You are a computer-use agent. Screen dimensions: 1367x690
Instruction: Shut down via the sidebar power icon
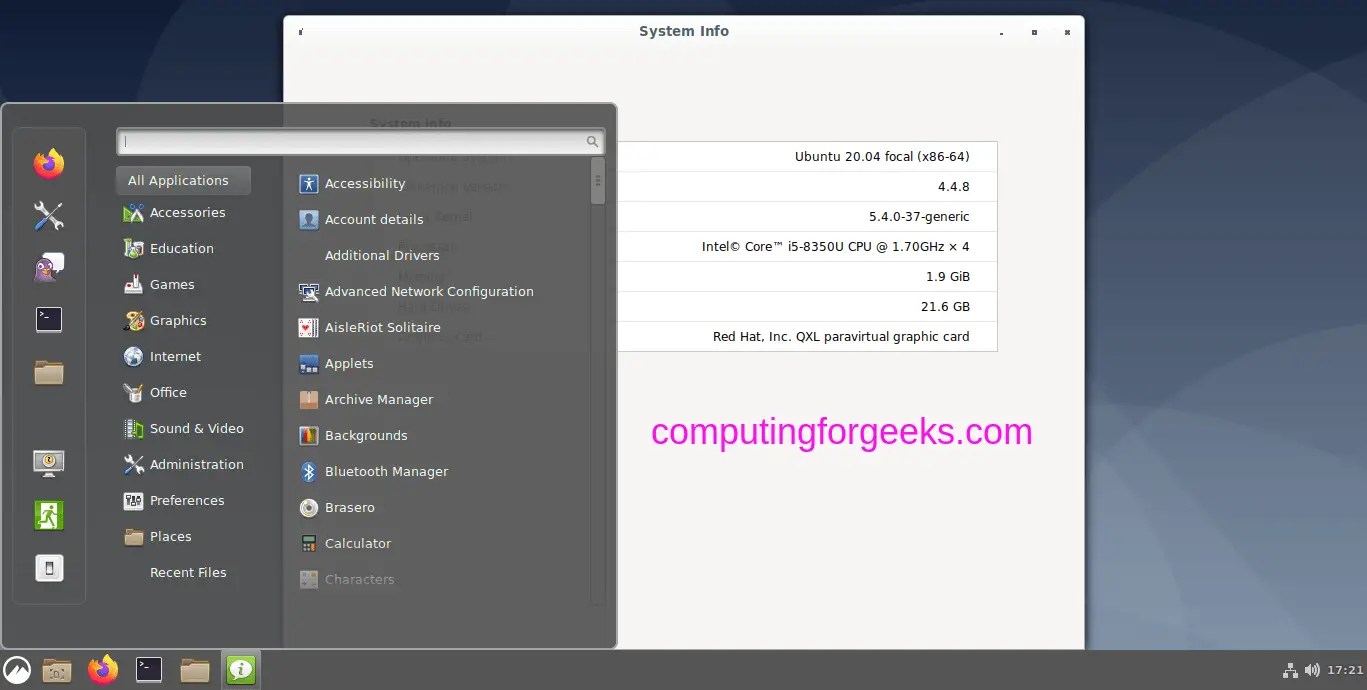tap(49, 567)
